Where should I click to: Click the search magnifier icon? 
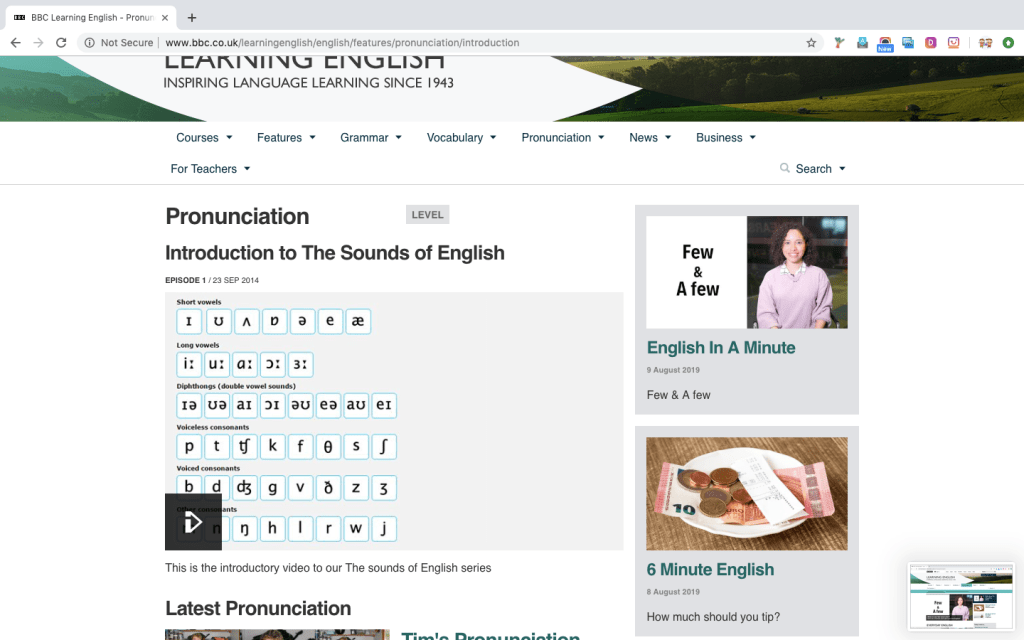tap(785, 168)
